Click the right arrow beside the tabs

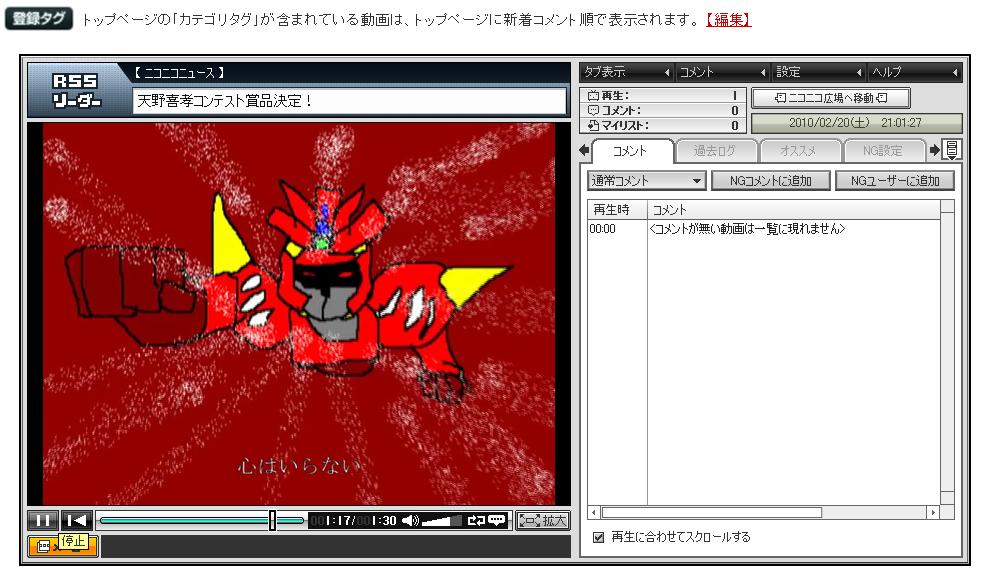(x=934, y=150)
